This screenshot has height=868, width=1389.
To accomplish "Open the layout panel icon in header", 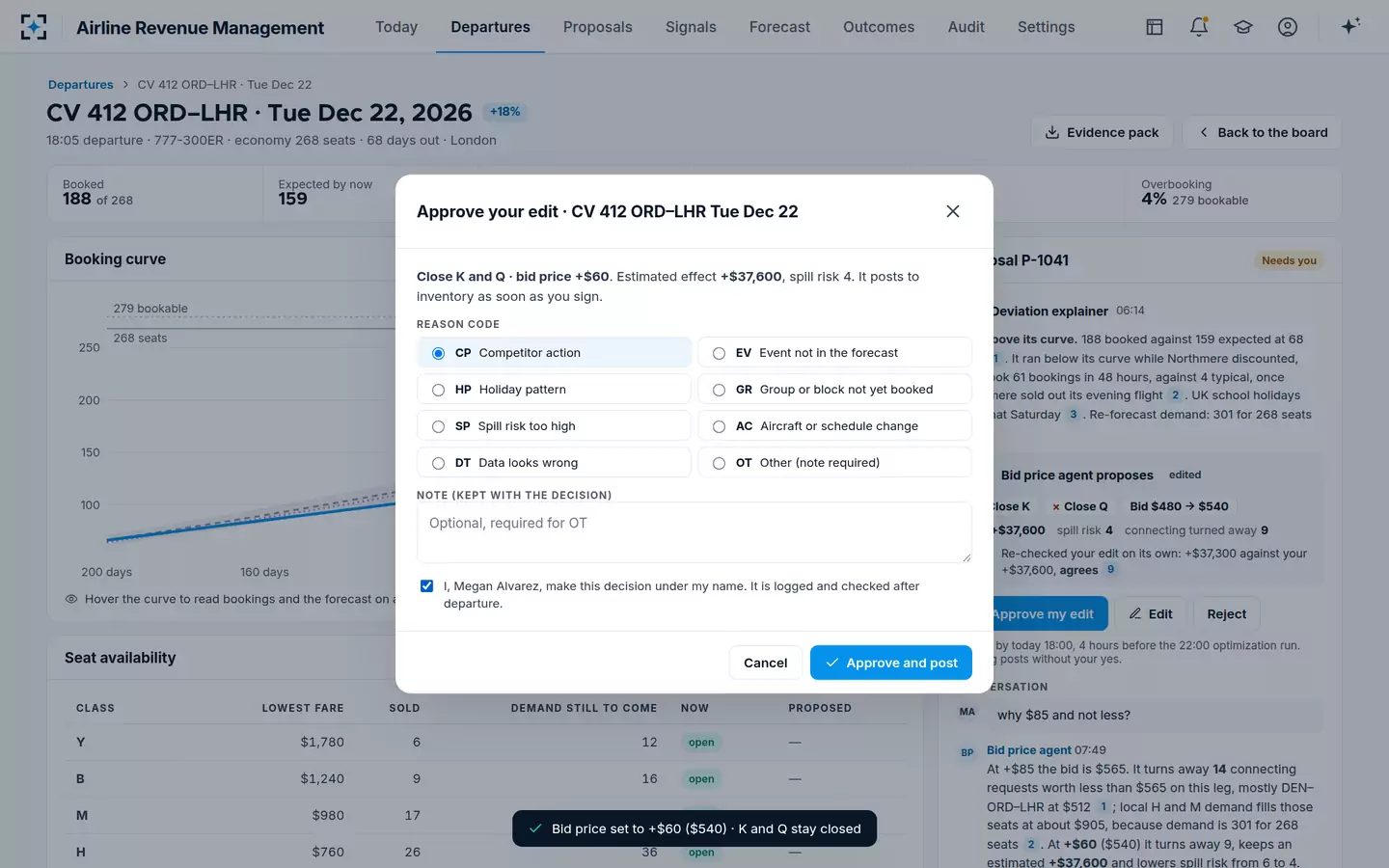I will tap(1155, 27).
